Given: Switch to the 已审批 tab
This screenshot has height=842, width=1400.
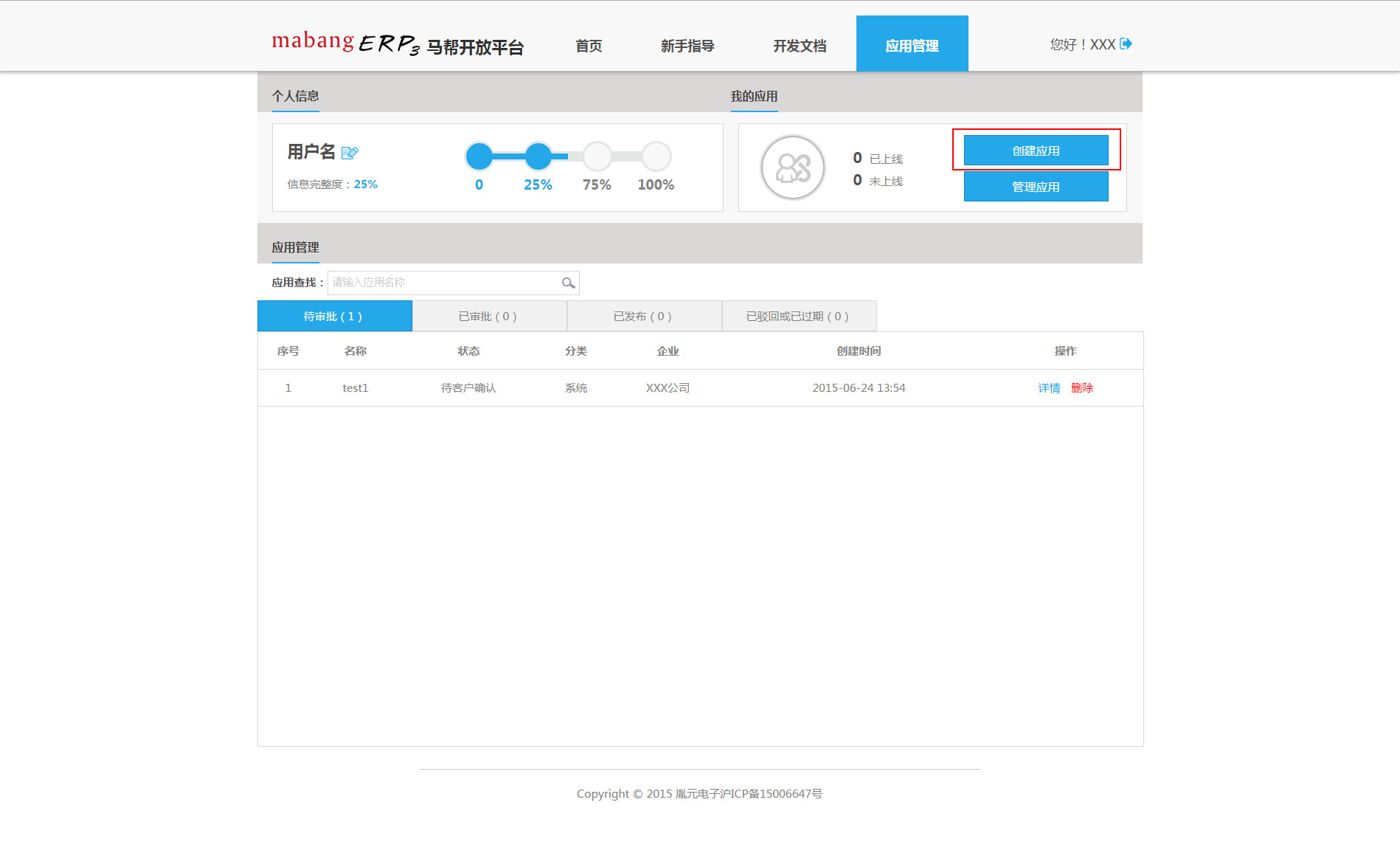Looking at the screenshot, I should point(489,317).
